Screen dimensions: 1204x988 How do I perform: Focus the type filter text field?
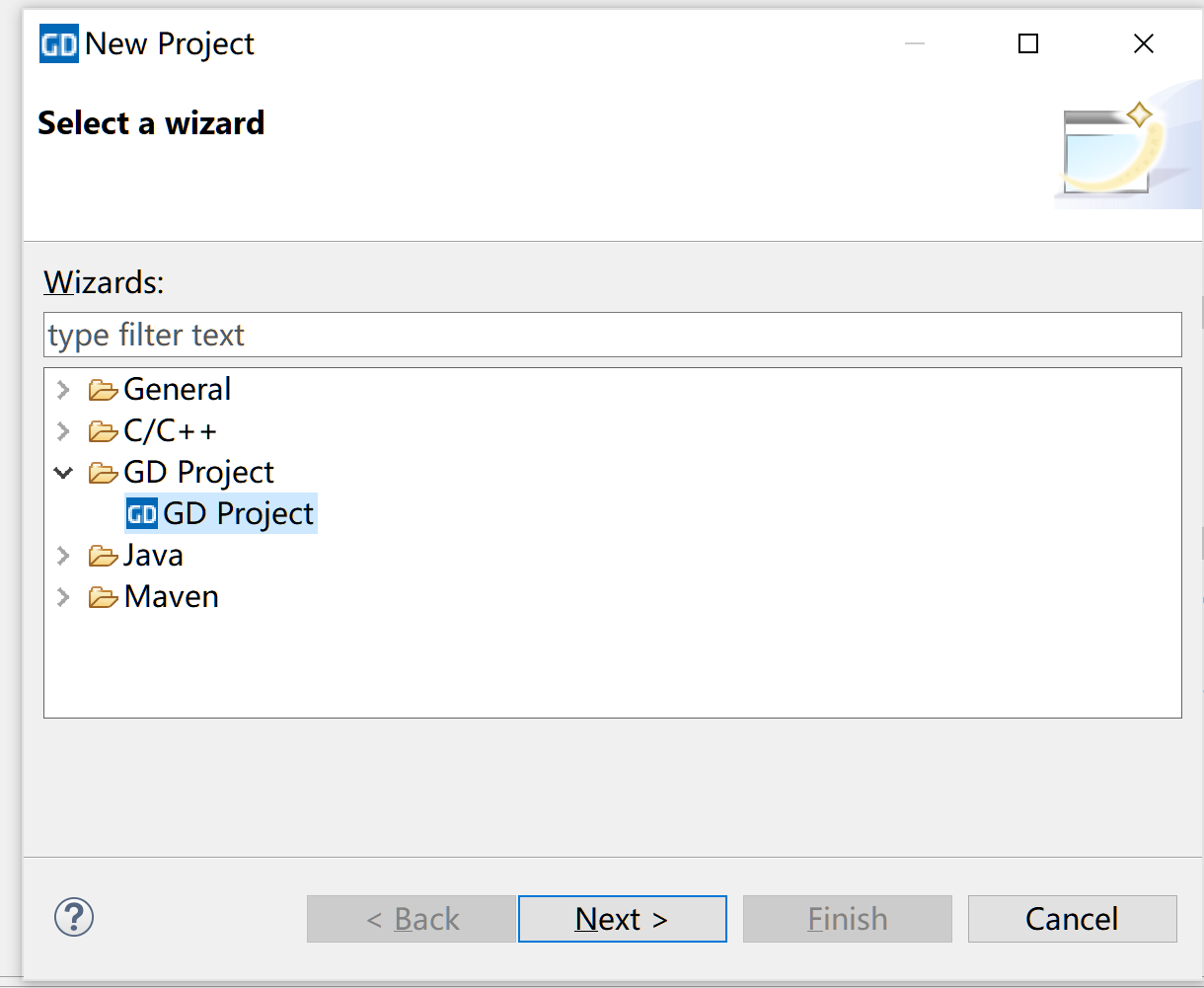612,336
